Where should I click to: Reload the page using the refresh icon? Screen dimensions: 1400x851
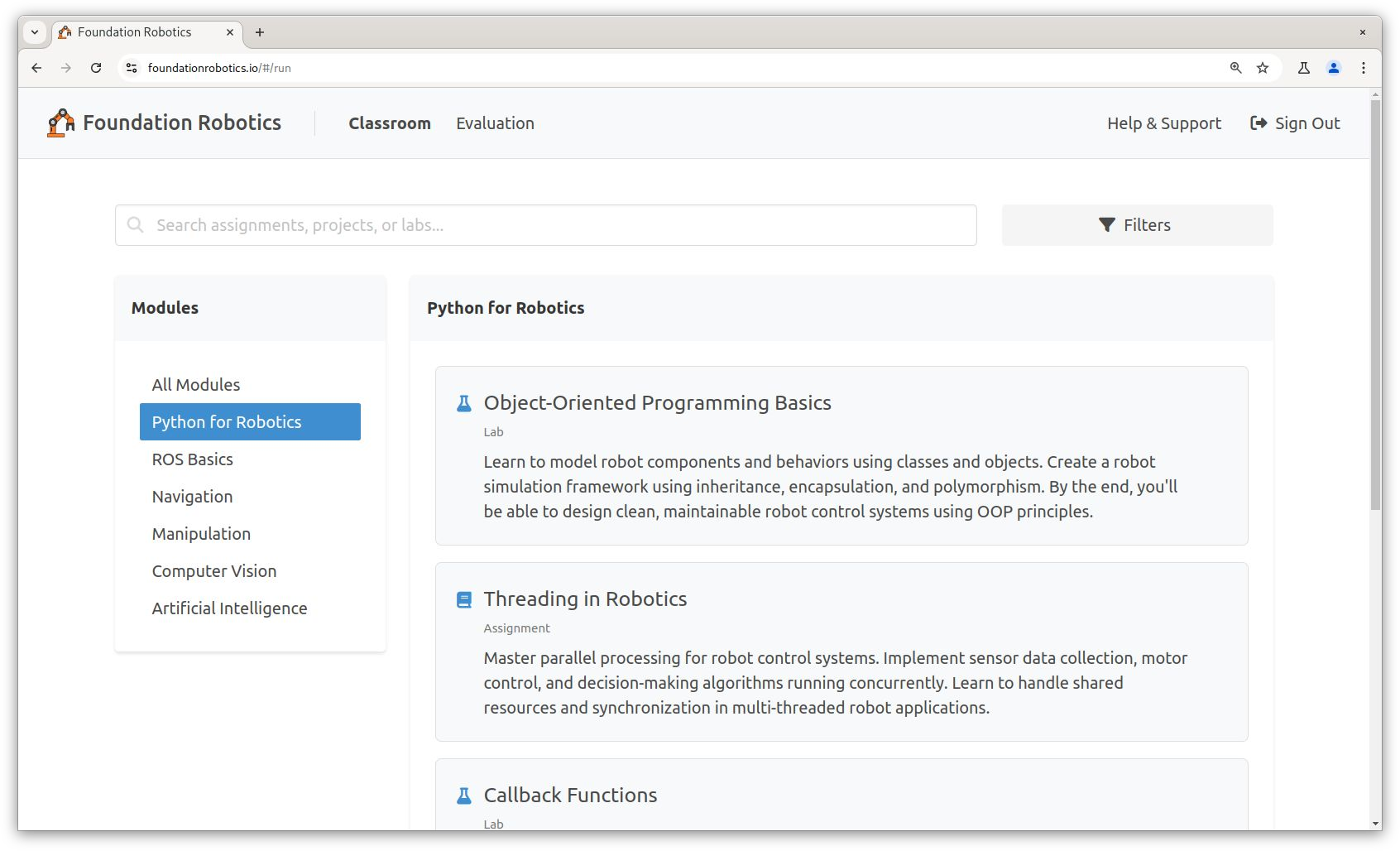[x=96, y=68]
